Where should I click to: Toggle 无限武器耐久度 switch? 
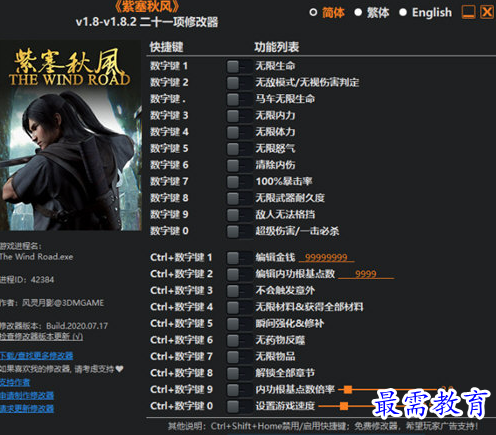pos(239,198)
